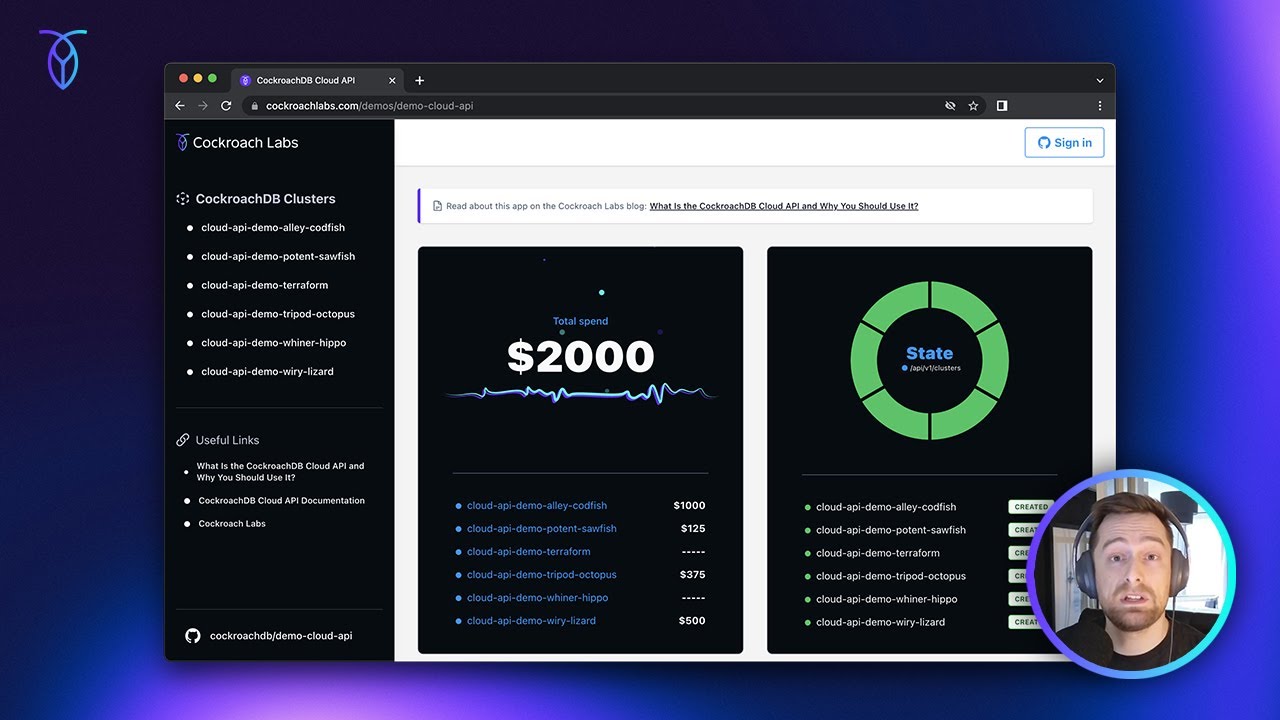Click the Total spend label

[581, 322]
